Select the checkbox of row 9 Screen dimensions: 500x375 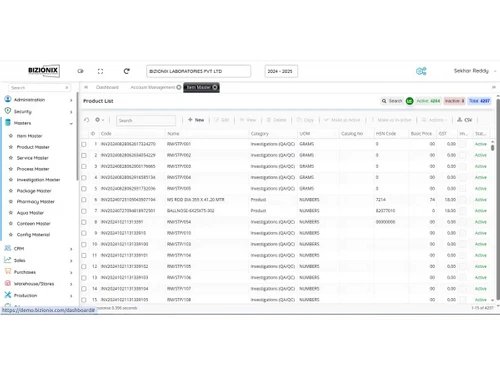click(x=84, y=233)
